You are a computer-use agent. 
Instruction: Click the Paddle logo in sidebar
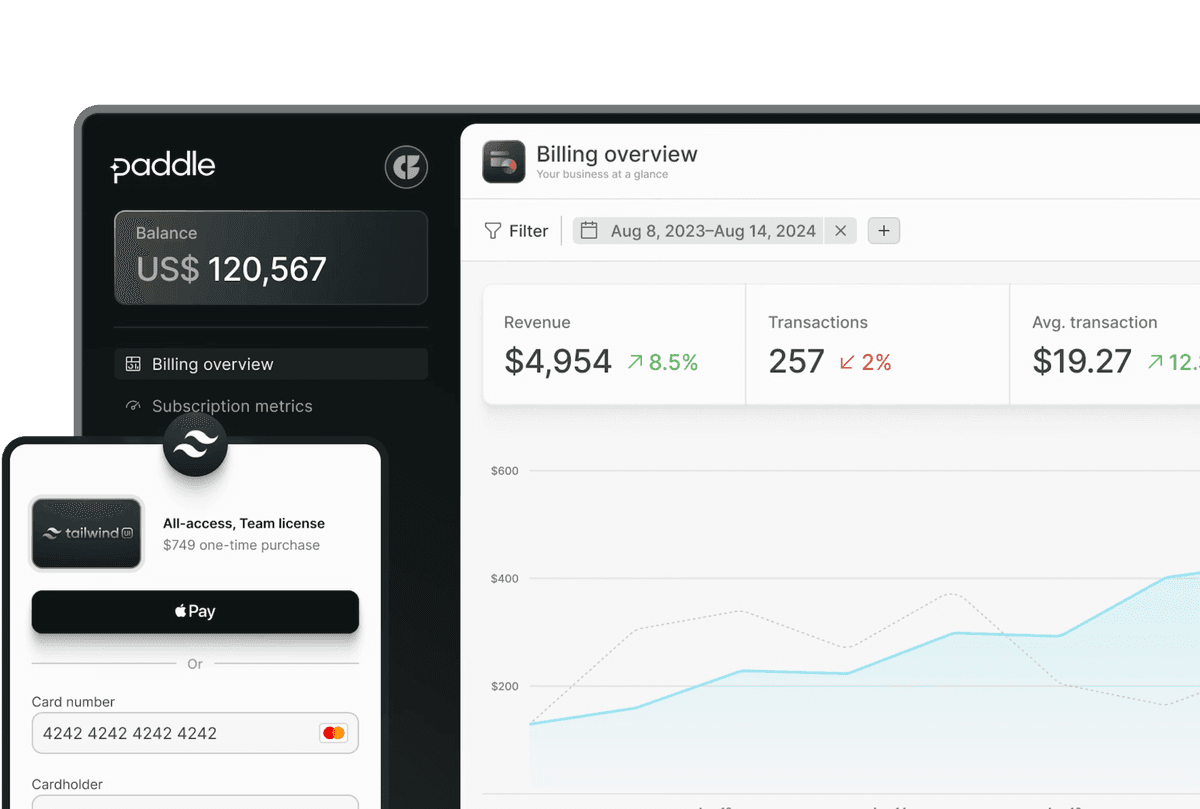point(163,167)
